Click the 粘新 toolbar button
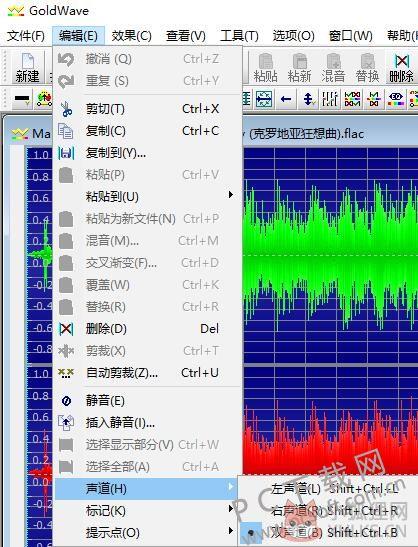This screenshot has height=547, width=418. click(299, 67)
